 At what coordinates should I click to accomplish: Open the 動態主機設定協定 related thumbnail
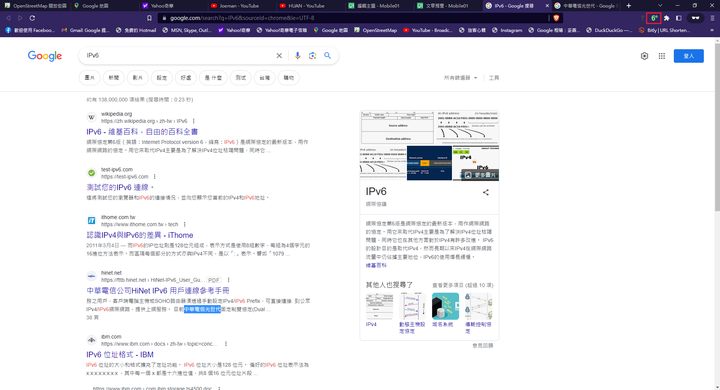click(412, 313)
